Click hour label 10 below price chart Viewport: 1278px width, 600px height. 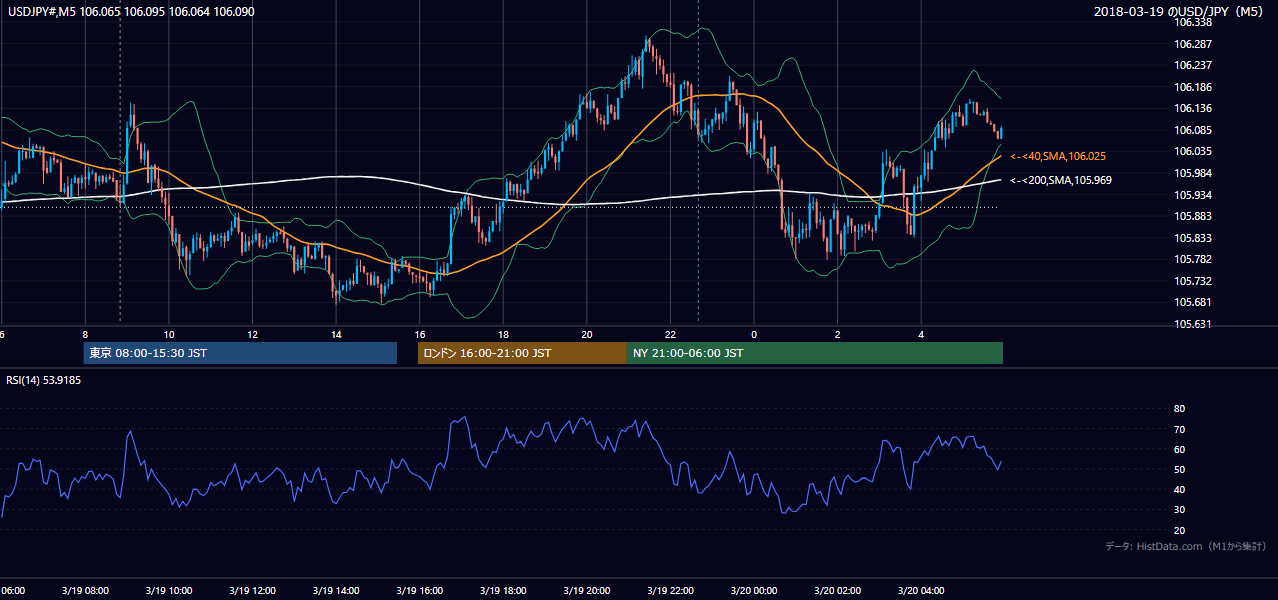(169, 334)
